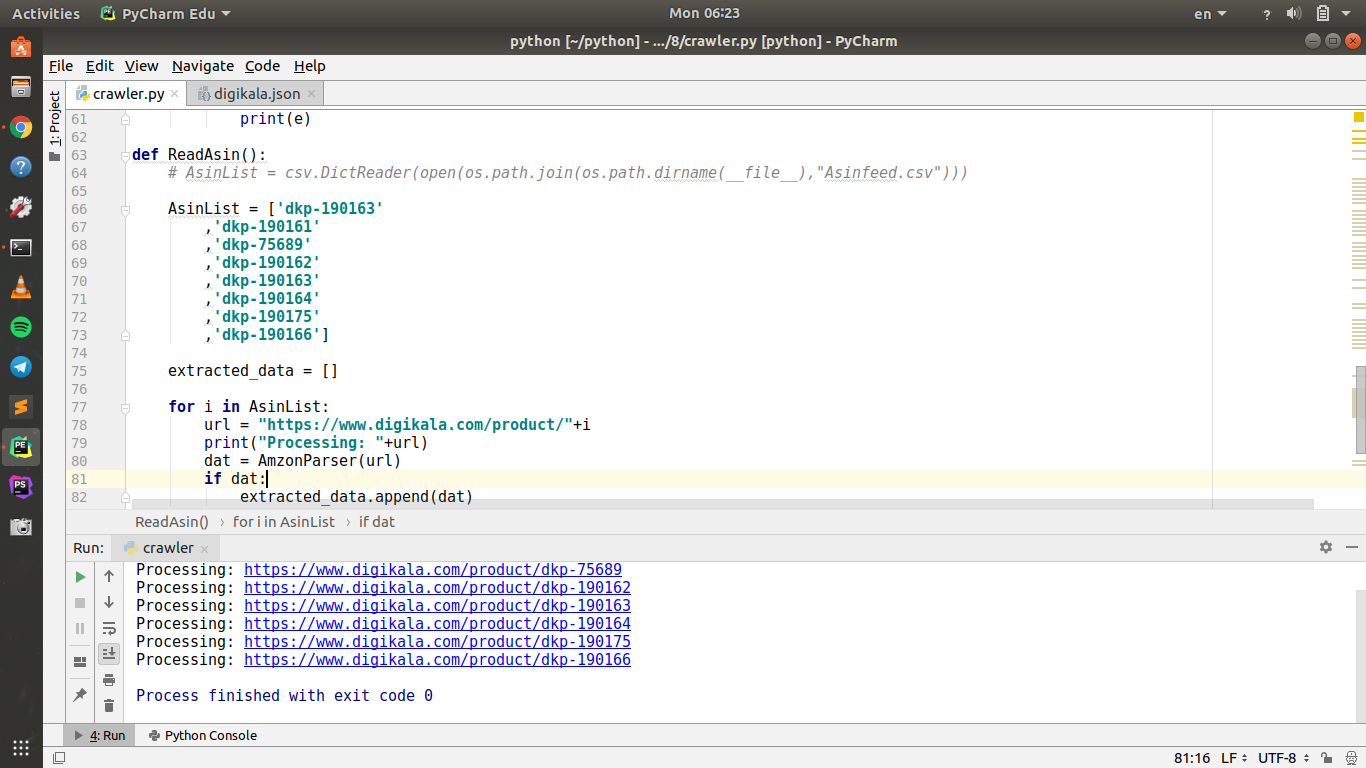Click Down the stack trace arrow
This screenshot has height=768, width=1366.
[109, 602]
